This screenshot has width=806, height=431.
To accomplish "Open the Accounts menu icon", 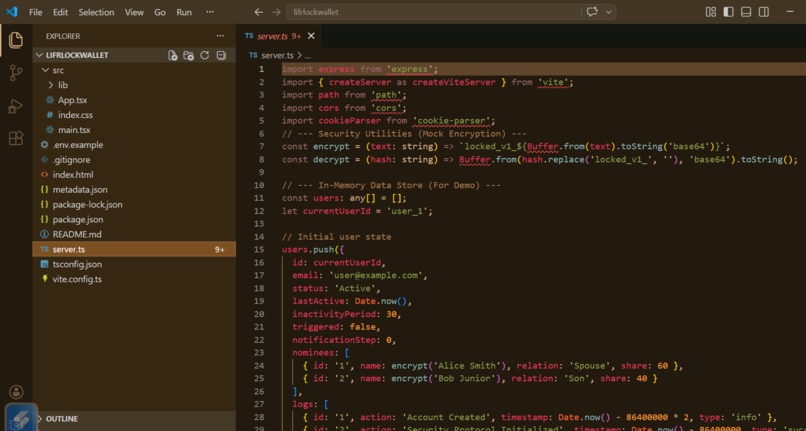I will 16,392.
